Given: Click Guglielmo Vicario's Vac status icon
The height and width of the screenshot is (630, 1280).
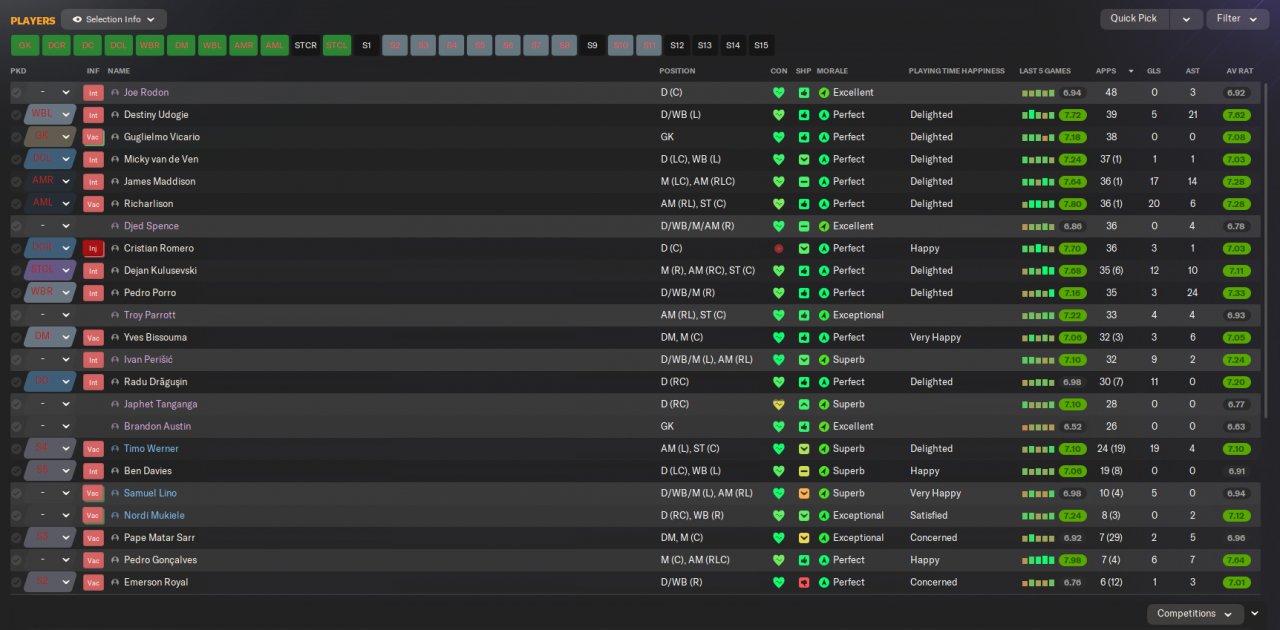Looking at the screenshot, I should (94, 137).
